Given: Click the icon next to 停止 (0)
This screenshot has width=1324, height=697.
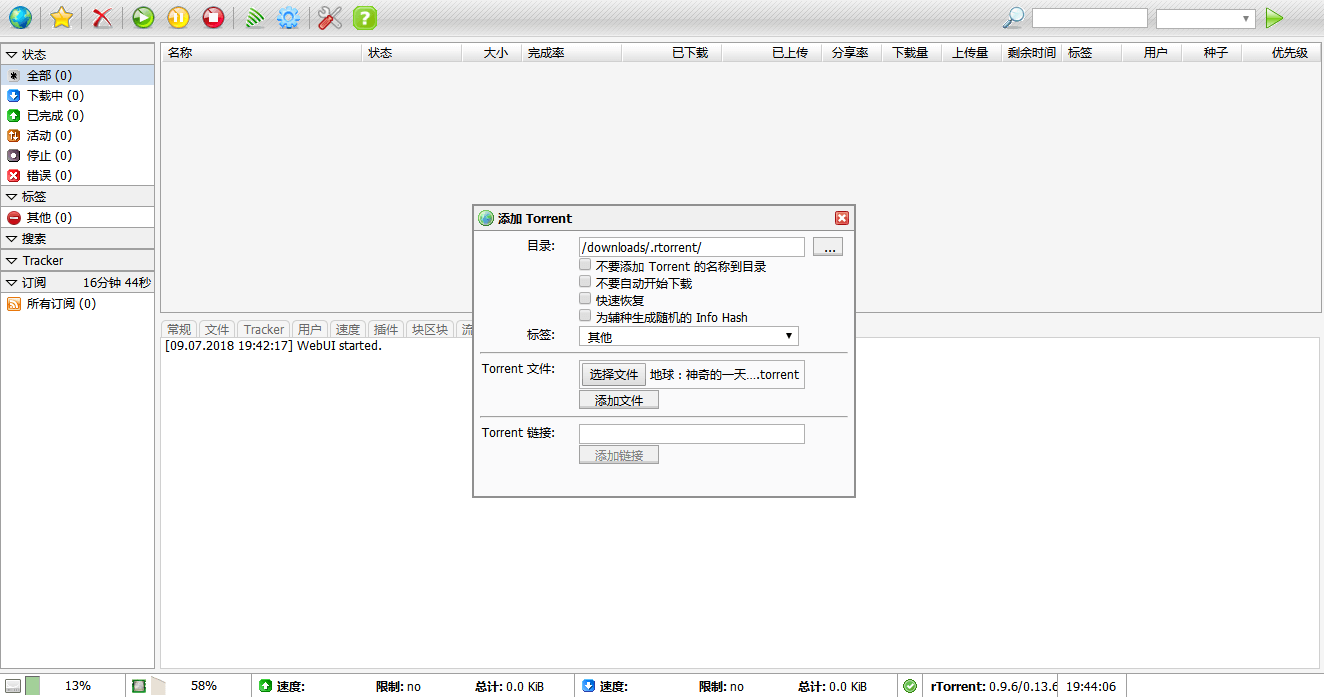Looking at the screenshot, I should pyautogui.click(x=14, y=155).
